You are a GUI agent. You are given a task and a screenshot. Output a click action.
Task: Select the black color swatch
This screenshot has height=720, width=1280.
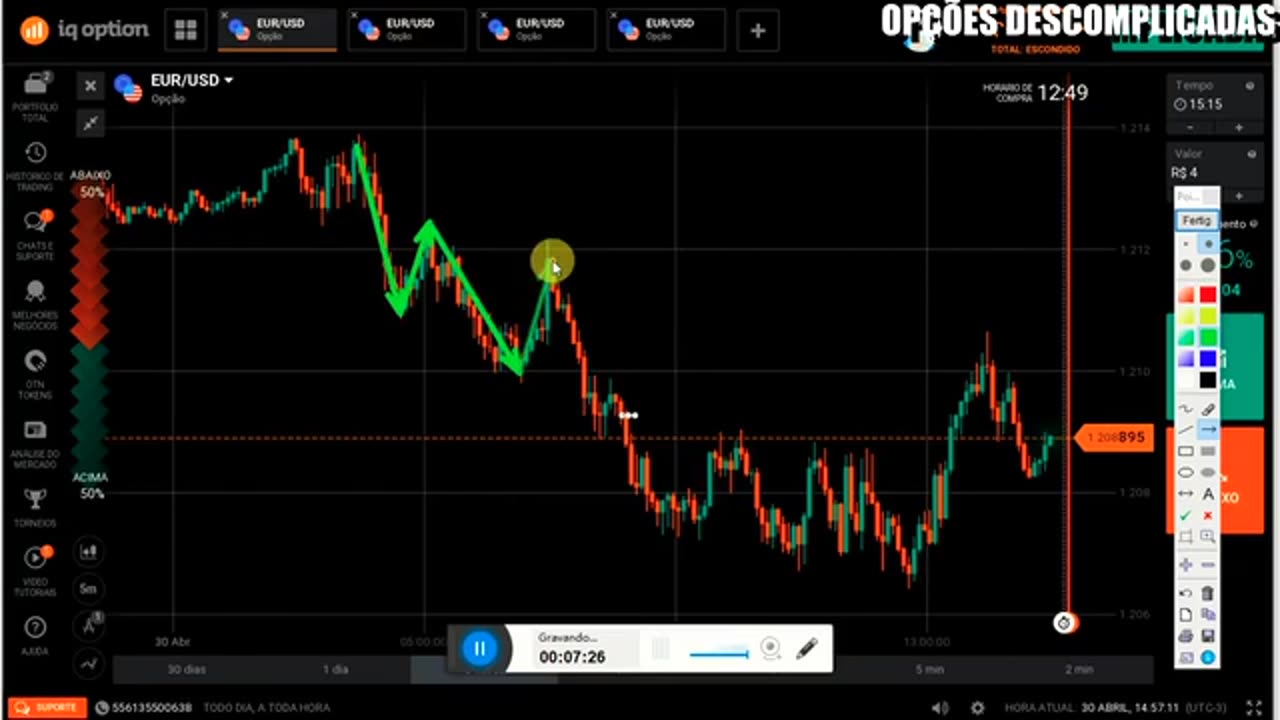pos(1208,381)
